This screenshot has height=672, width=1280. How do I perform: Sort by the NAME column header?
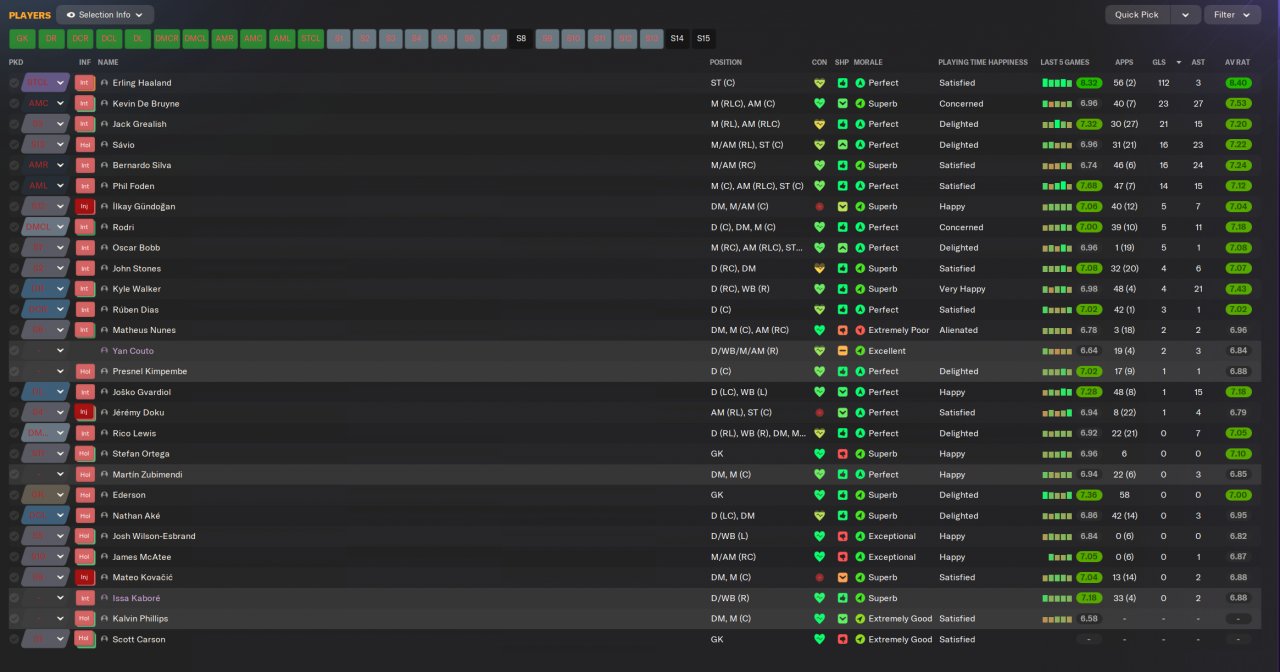pyautogui.click(x=108, y=62)
